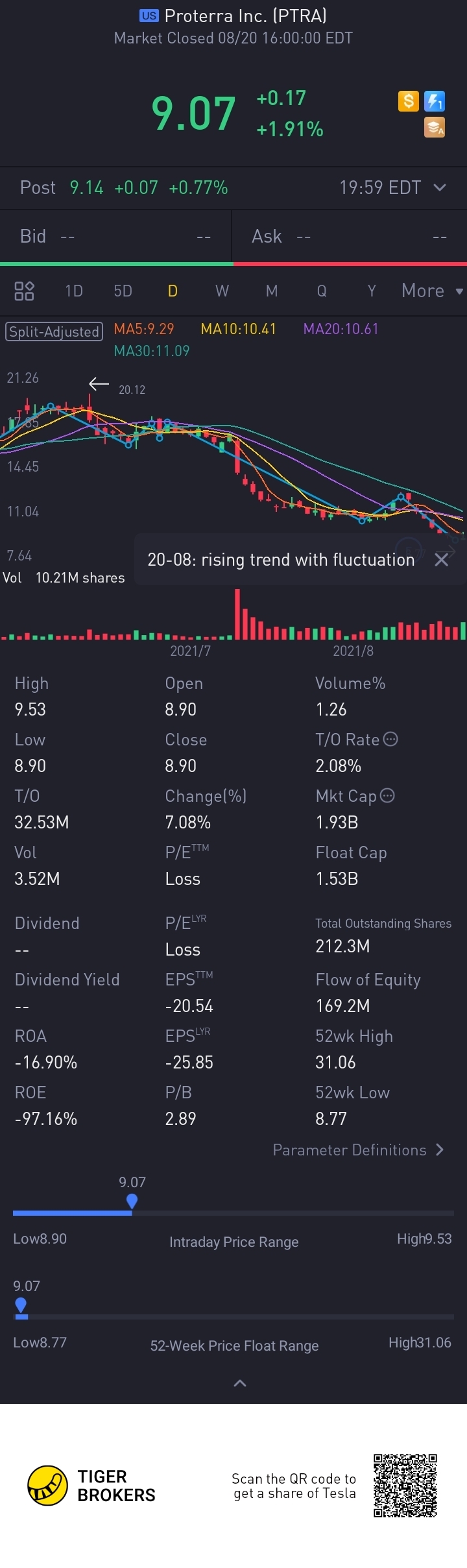Tap the MA5 indicator label
The width and height of the screenshot is (467, 1568).
pyautogui.click(x=144, y=329)
